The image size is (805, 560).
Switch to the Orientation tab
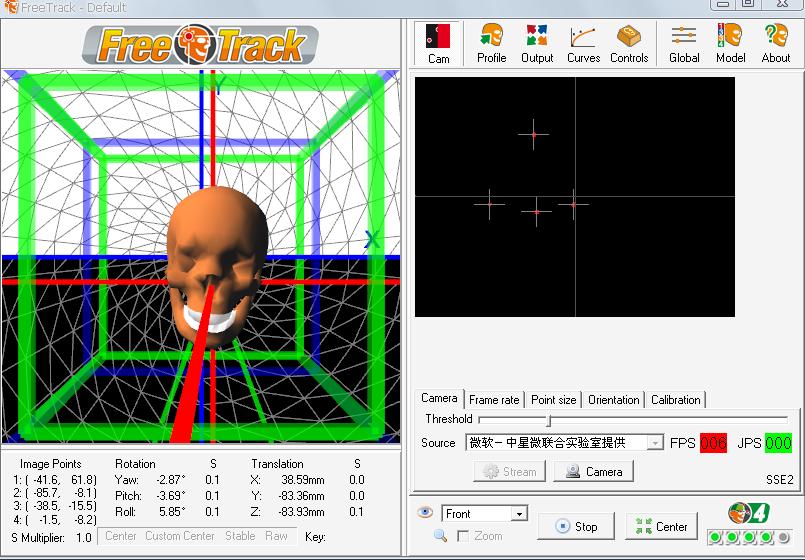[x=614, y=400]
